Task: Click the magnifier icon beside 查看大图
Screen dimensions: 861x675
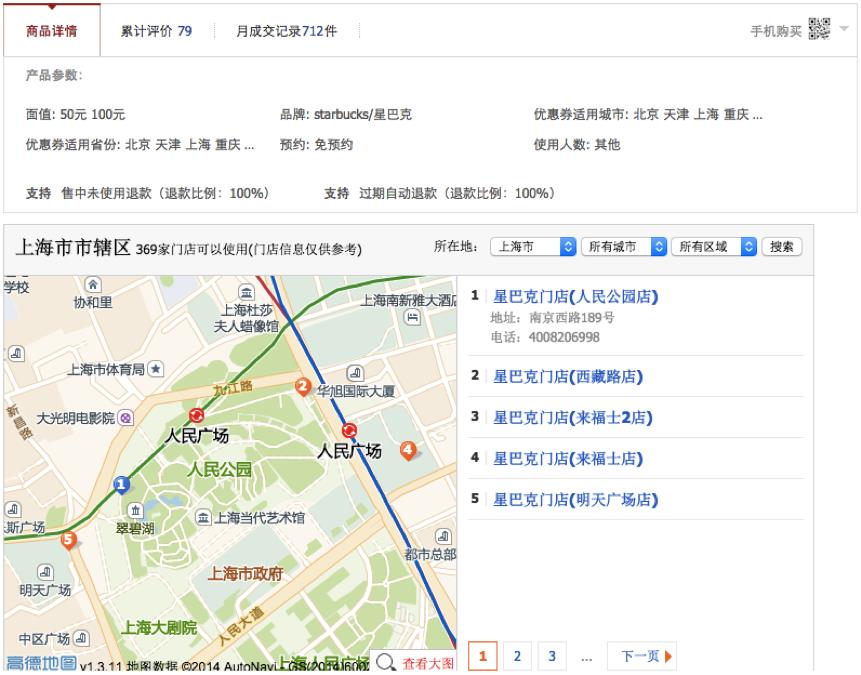Action: pos(385,662)
